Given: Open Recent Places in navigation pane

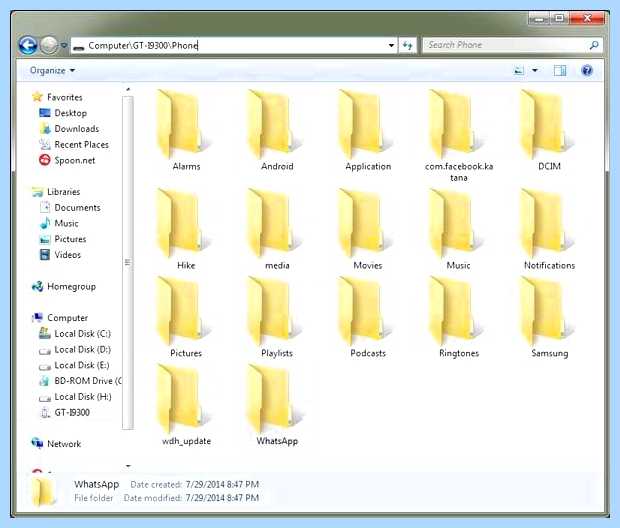Looking at the screenshot, I should pyautogui.click(x=74, y=144).
